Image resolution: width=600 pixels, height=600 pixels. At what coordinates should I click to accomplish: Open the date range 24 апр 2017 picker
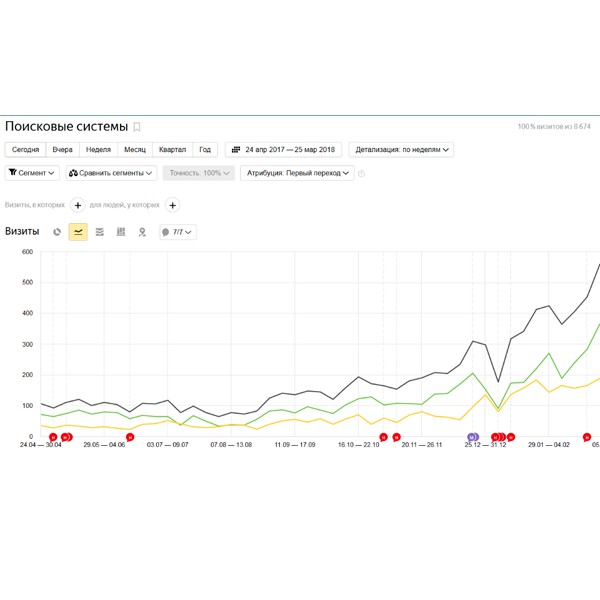[283, 150]
